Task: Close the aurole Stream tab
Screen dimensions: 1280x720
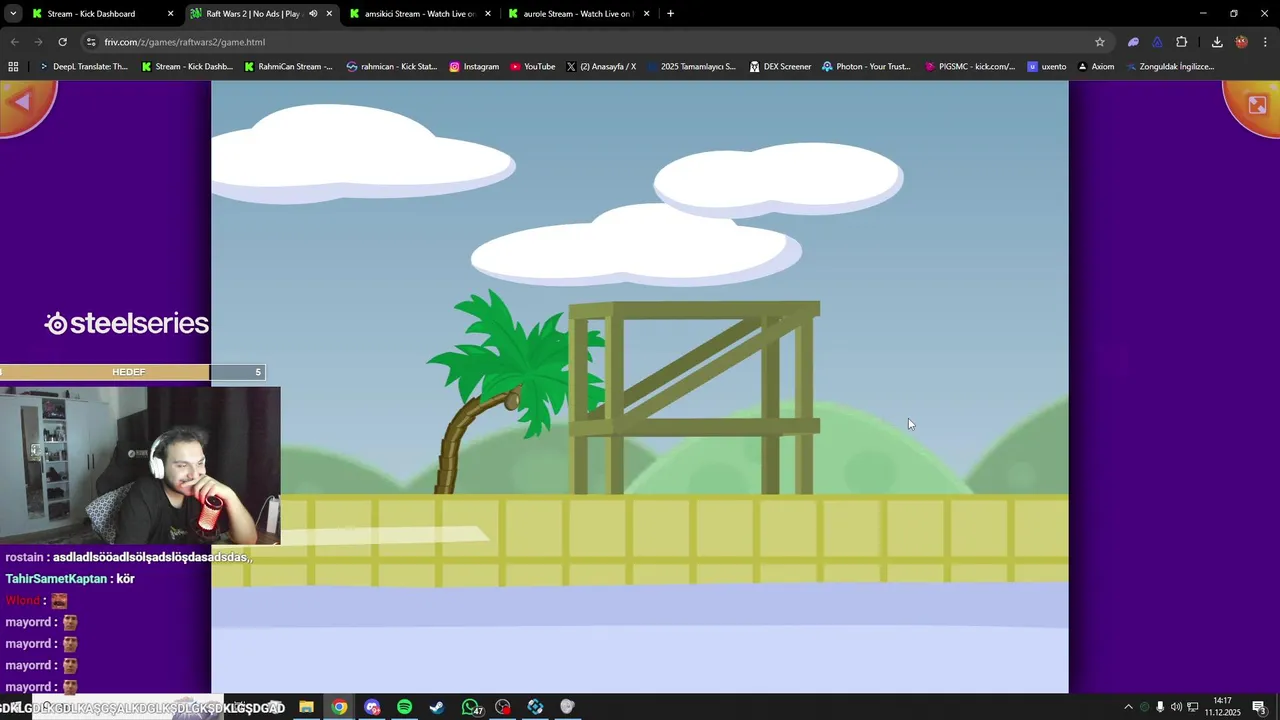Action: click(x=646, y=14)
